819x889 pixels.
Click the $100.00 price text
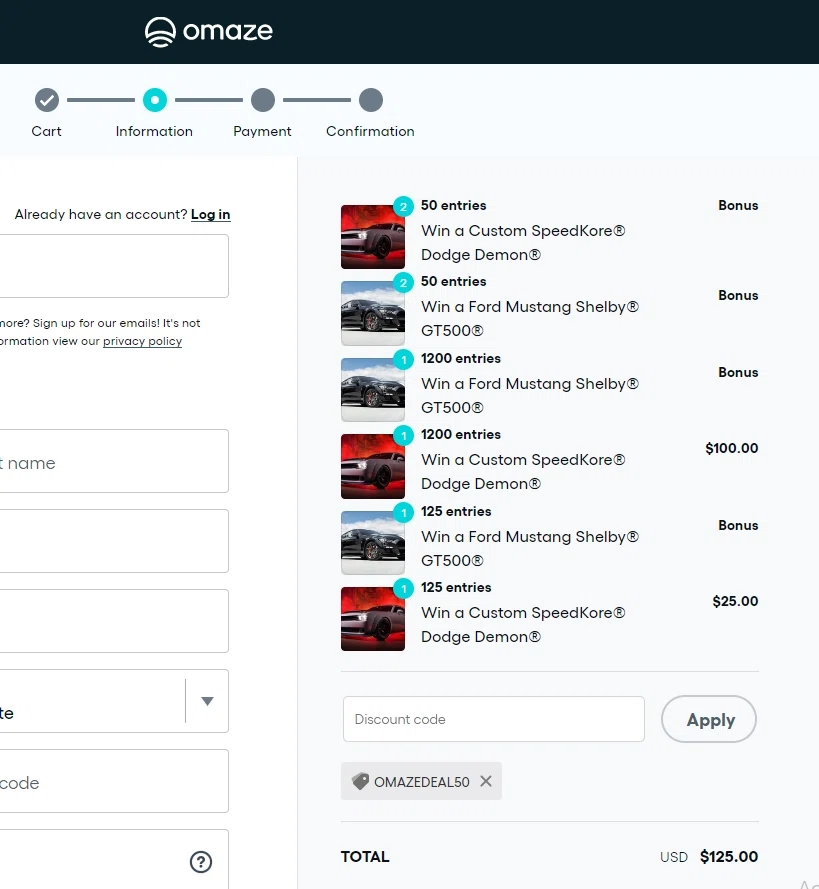pyautogui.click(x=731, y=448)
